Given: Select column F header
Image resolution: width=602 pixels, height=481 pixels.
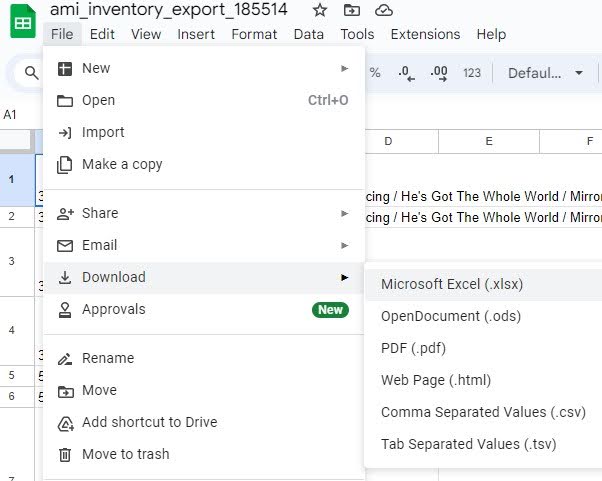Looking at the screenshot, I should 571,141.
